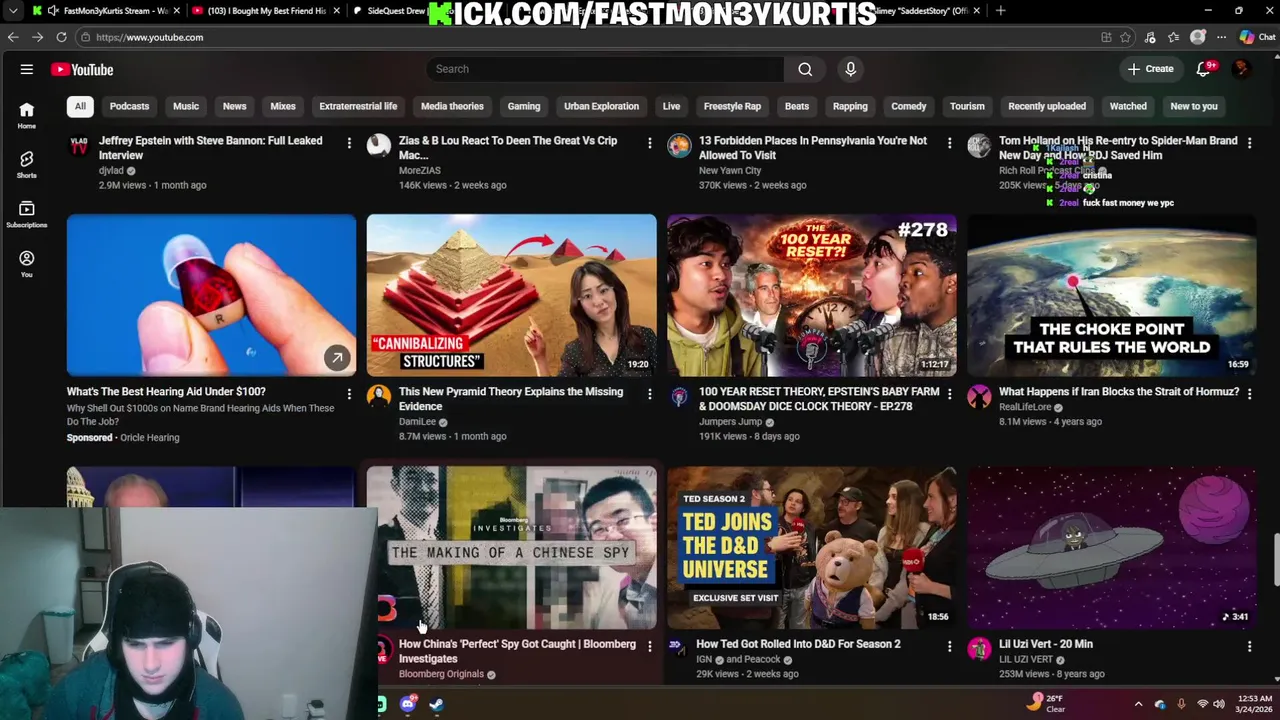Open Choke Point That Rules World thumbnail
This screenshot has width=1280, height=720.
coord(1111,295)
